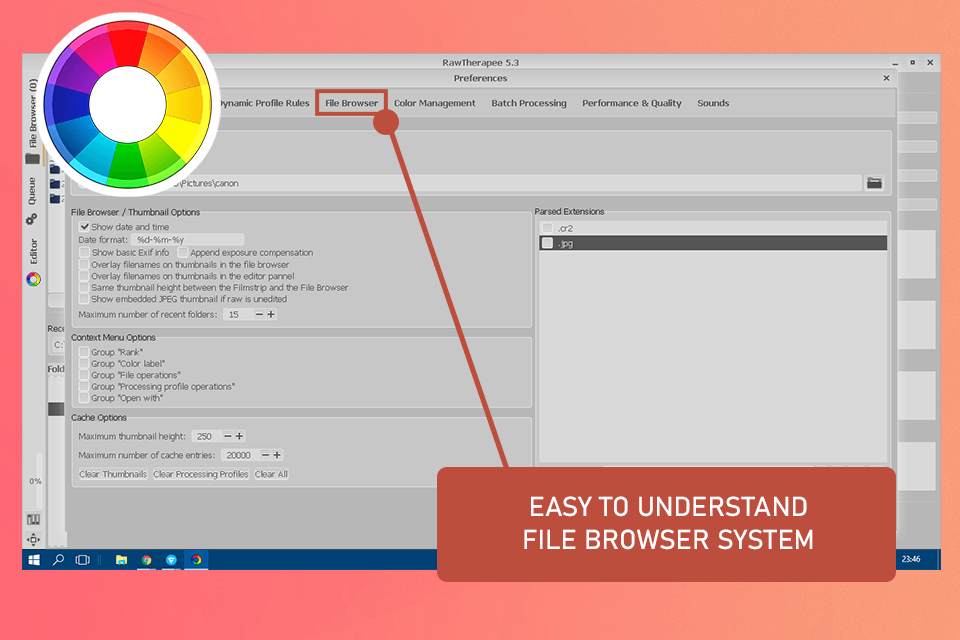Open the vertical File Browser (0) tab
This screenshot has height=640, width=960.
(x=32, y=120)
